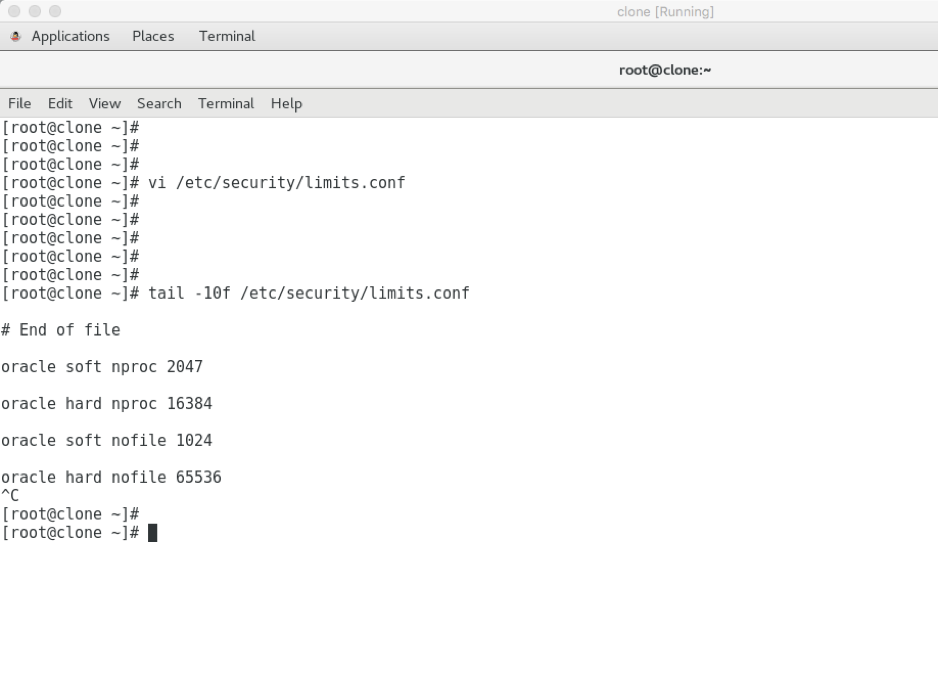
Task: Click the # End of file line
Action: coord(60,329)
